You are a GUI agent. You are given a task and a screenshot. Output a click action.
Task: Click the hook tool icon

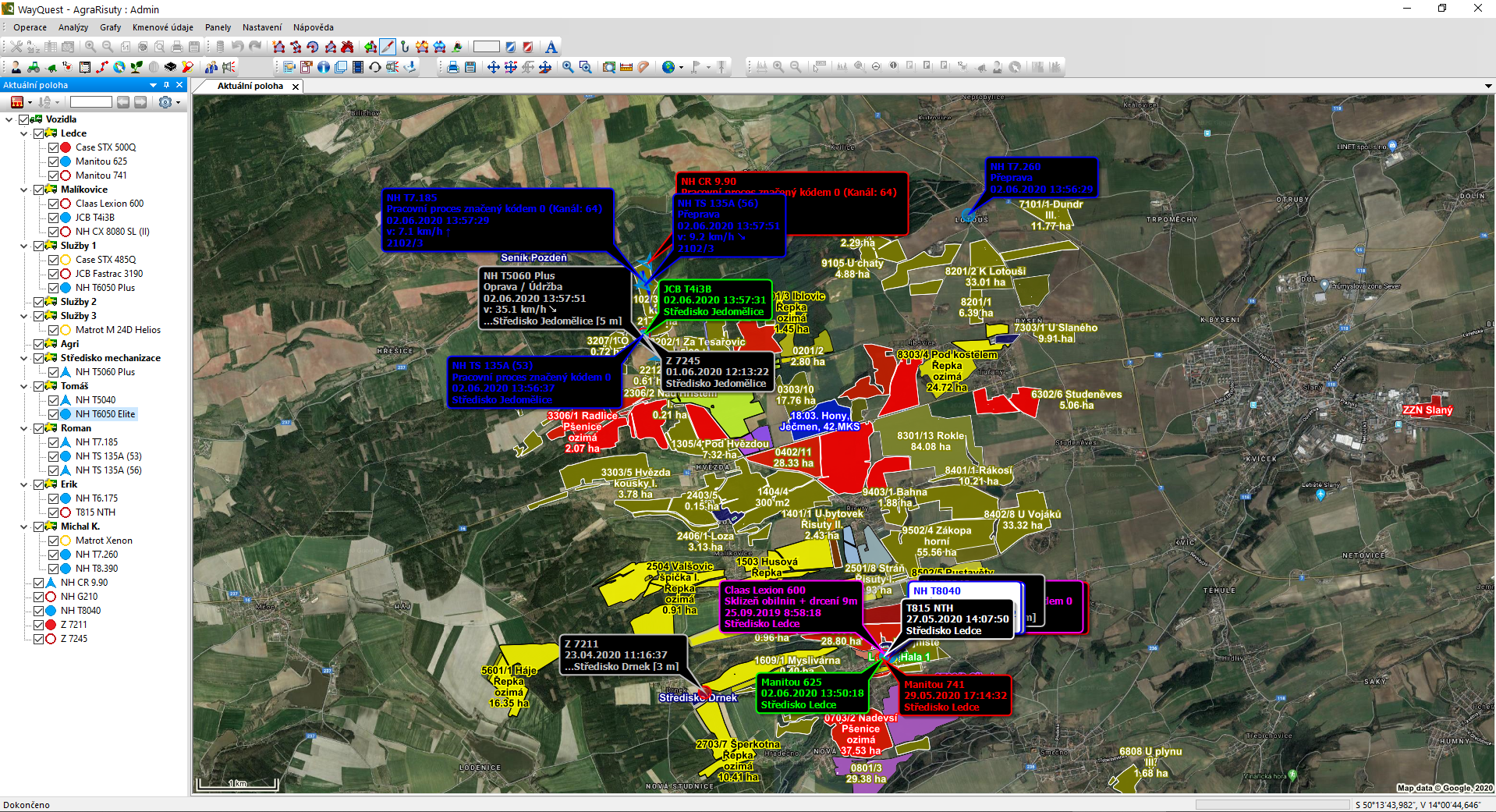(405, 47)
